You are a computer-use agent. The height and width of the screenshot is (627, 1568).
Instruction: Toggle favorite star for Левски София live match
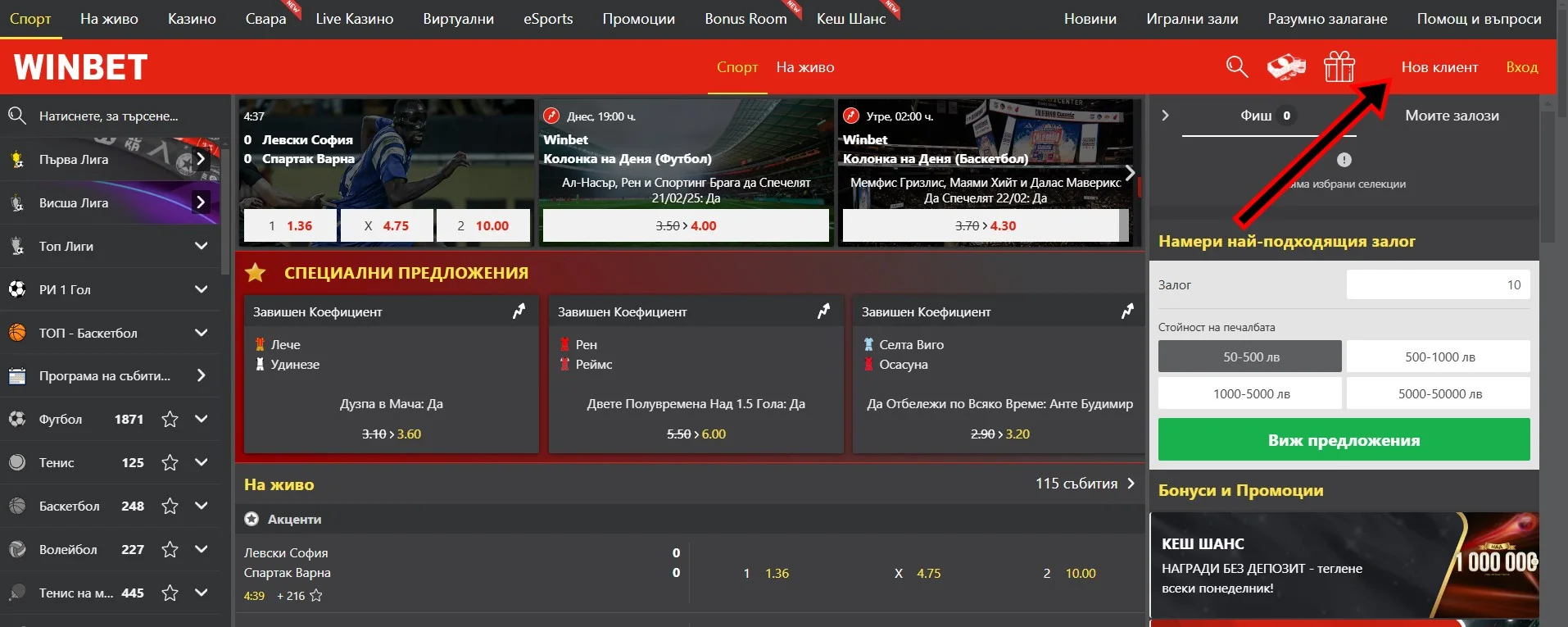point(316,596)
